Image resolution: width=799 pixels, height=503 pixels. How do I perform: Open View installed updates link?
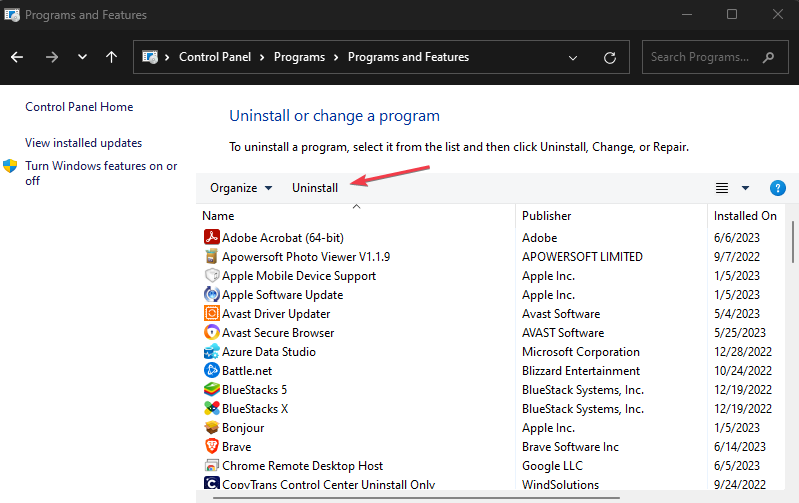point(84,143)
